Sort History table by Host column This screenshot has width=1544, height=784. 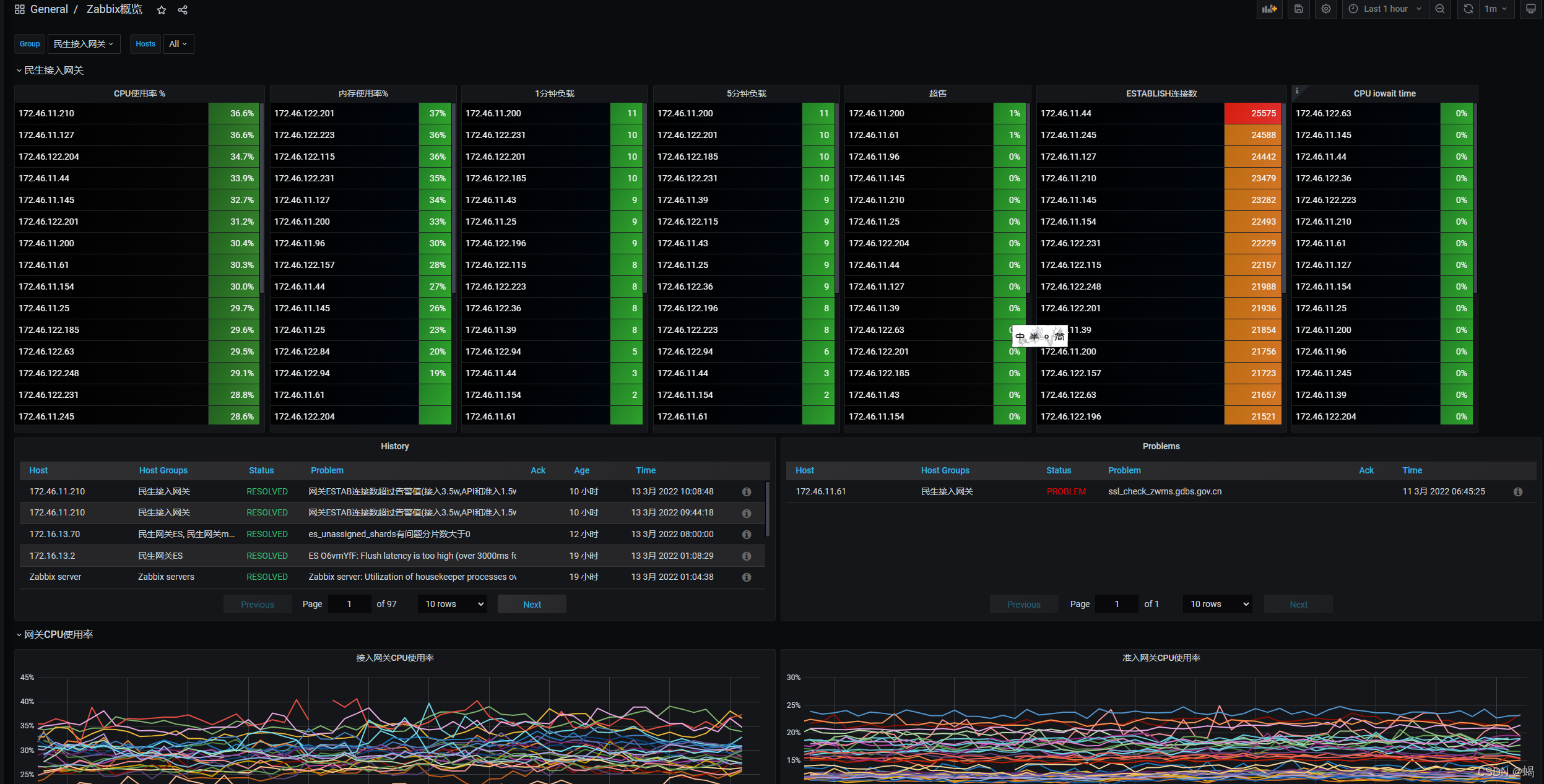pos(38,470)
